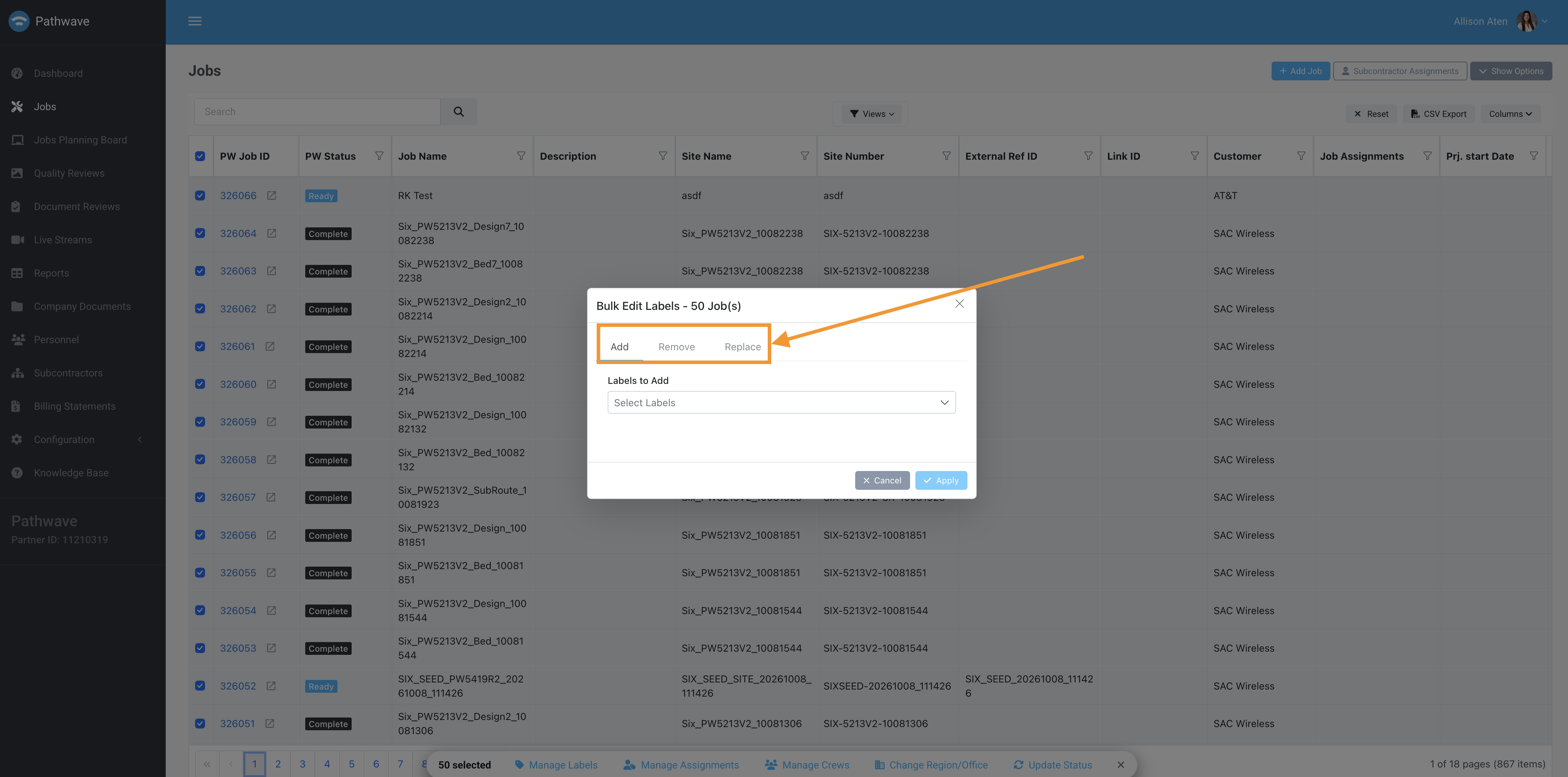This screenshot has height=777, width=1568.
Task: Switch to the Replace tab
Action: pos(743,346)
